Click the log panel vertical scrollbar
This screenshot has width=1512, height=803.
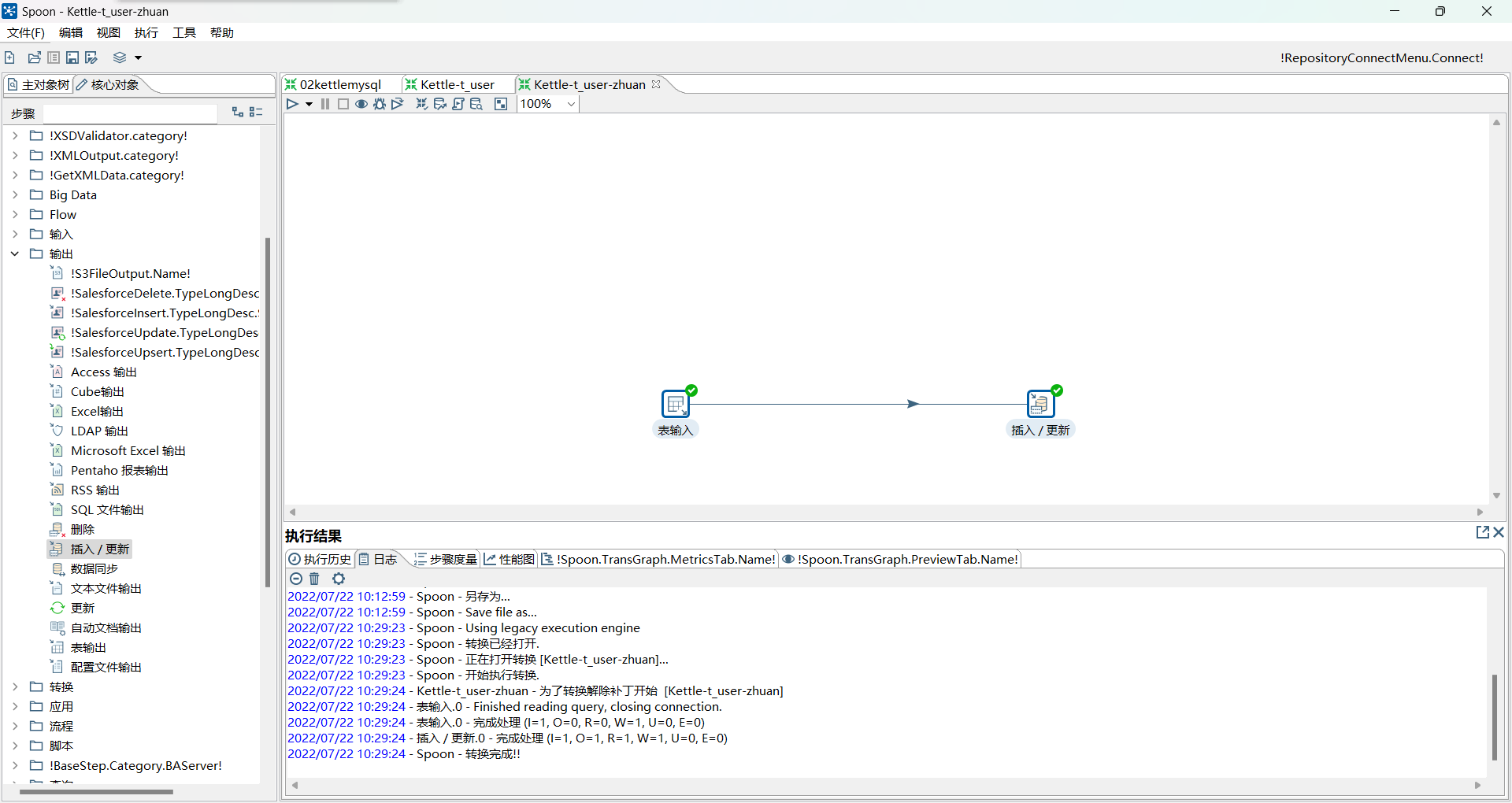(1494, 716)
